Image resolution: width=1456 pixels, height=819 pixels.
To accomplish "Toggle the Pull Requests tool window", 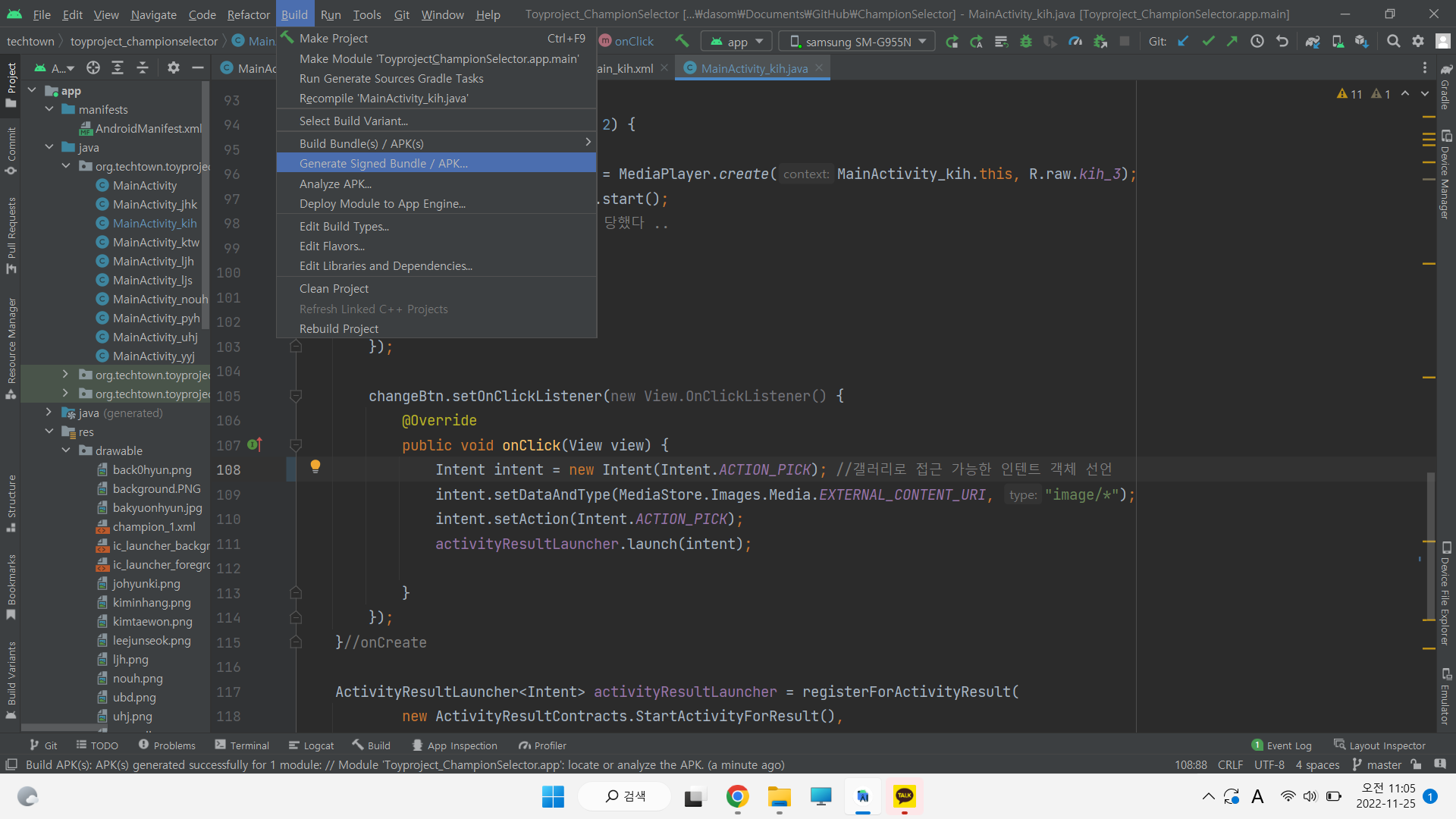I will pyautogui.click(x=11, y=235).
